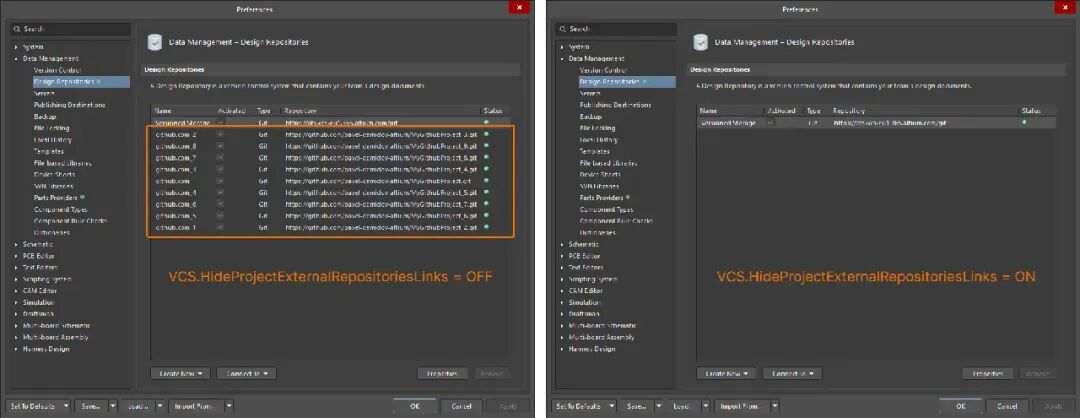Open Device Sheets in the left window
This screenshot has width=1080, height=418.
coord(54,174)
